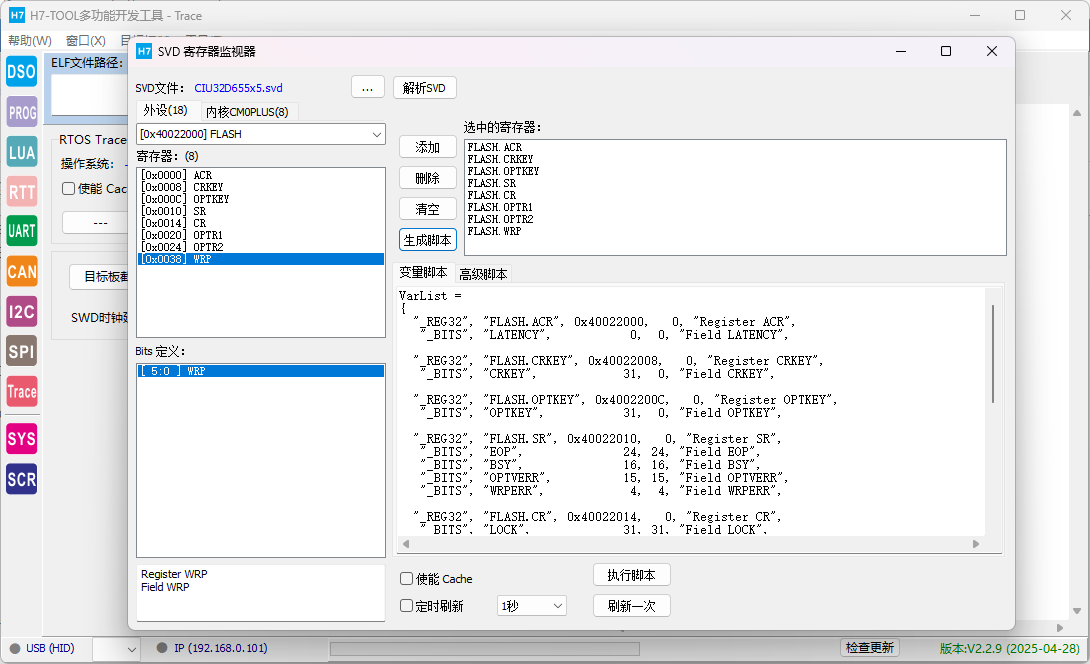Click main window scrollbar down arrow
The height and width of the screenshot is (664, 1090).
[1077, 611]
